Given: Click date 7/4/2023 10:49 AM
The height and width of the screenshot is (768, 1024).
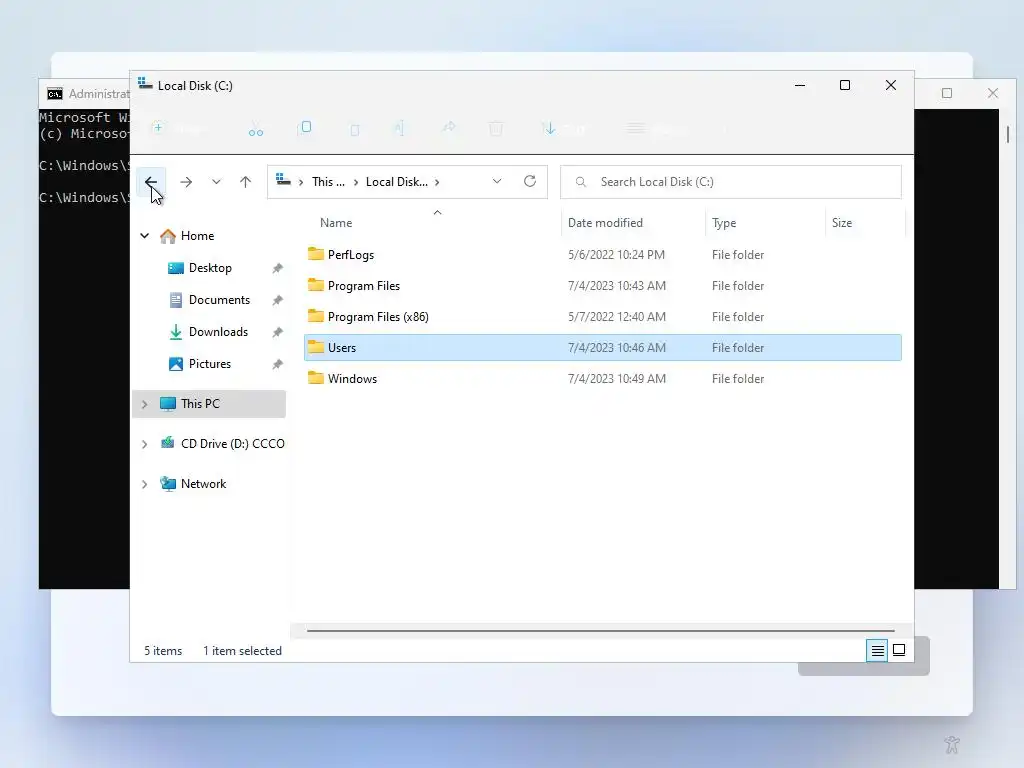Looking at the screenshot, I should tap(616, 379).
